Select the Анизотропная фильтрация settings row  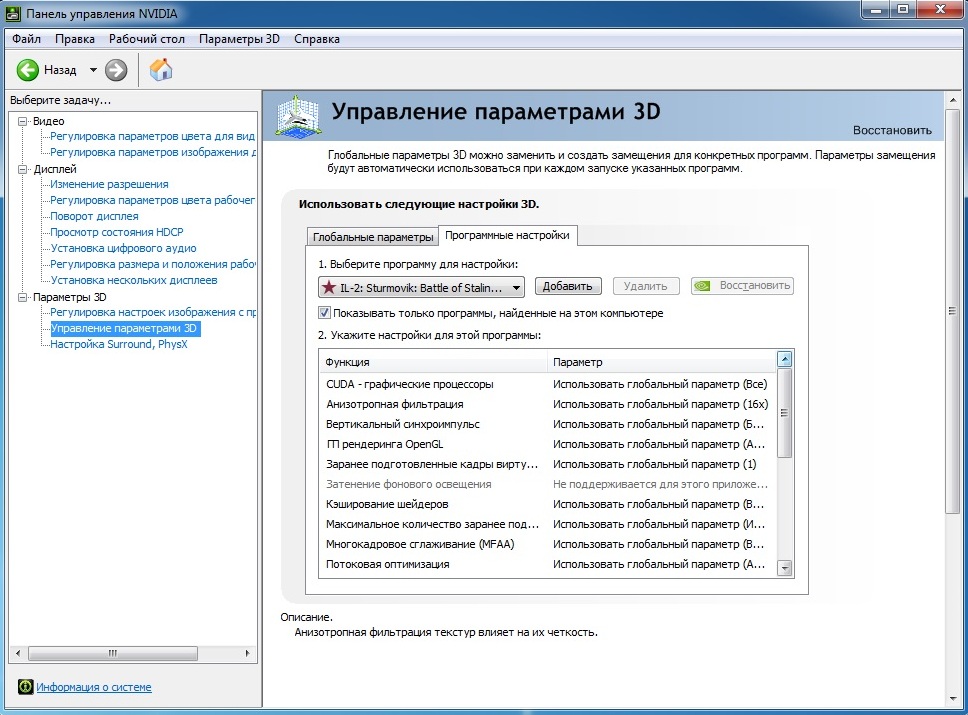pyautogui.click(x=394, y=404)
